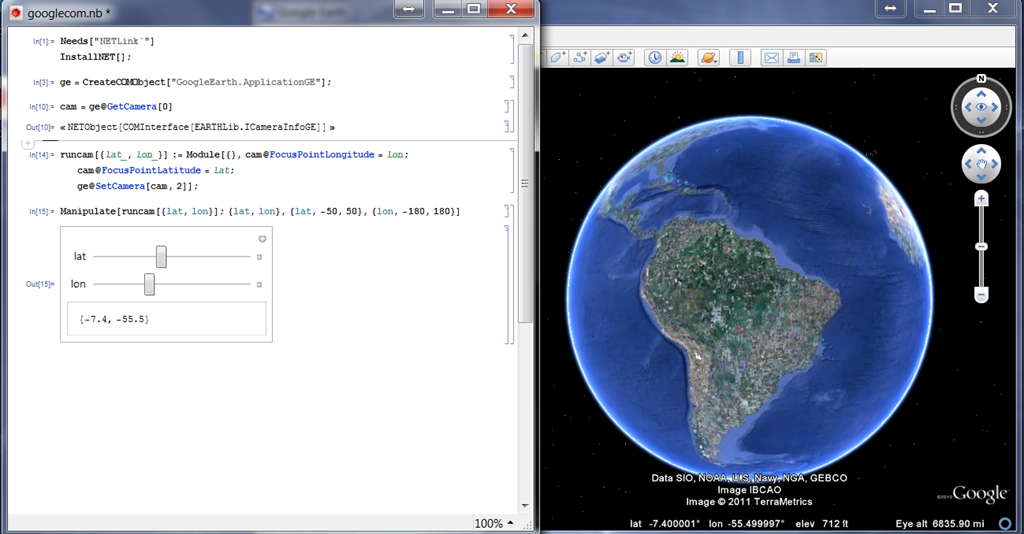Click the N north reset on the compass
This screenshot has width=1024, height=534.
point(981,78)
